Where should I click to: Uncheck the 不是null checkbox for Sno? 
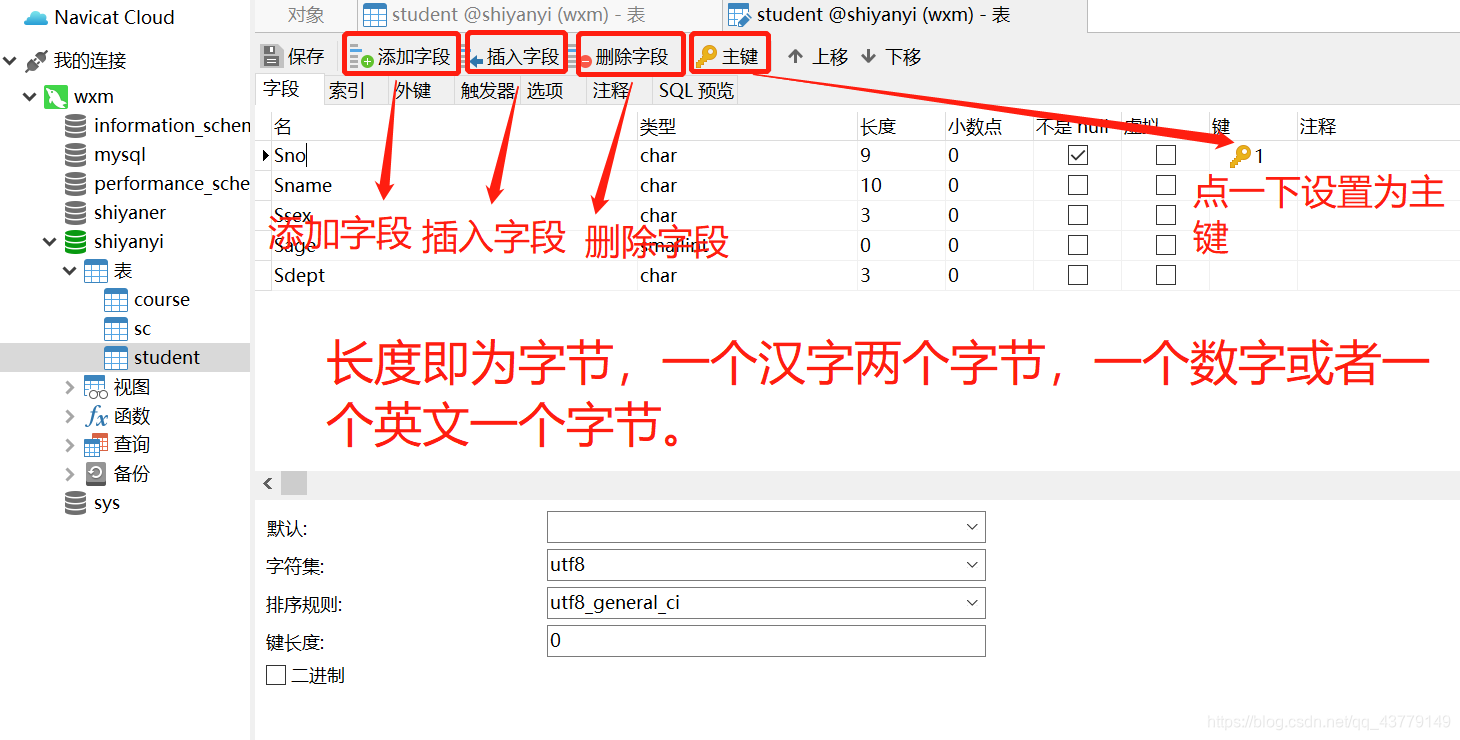[x=1076, y=155]
